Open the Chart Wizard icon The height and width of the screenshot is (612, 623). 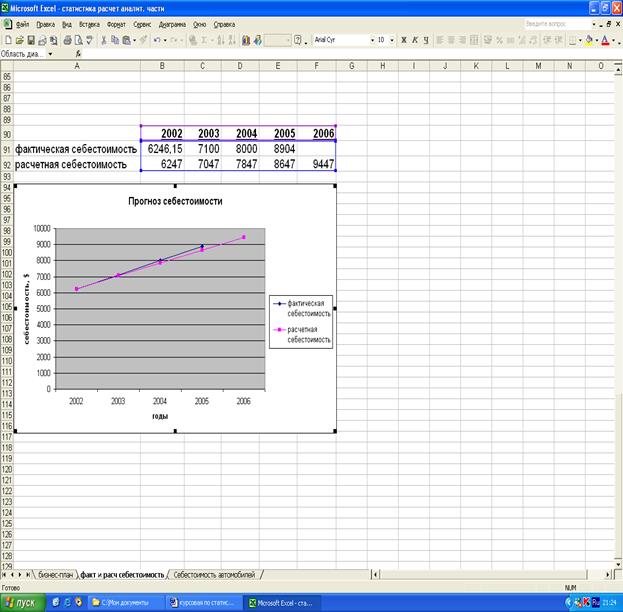click(x=246, y=40)
